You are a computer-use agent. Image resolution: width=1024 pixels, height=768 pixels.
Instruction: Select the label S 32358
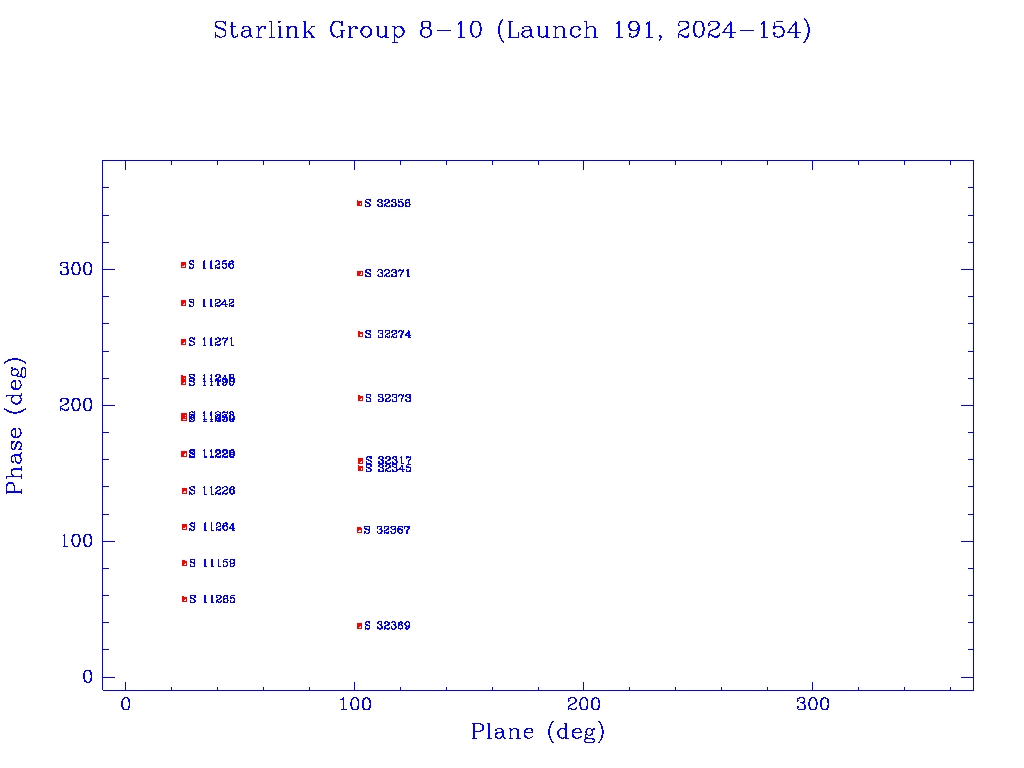[387, 203]
